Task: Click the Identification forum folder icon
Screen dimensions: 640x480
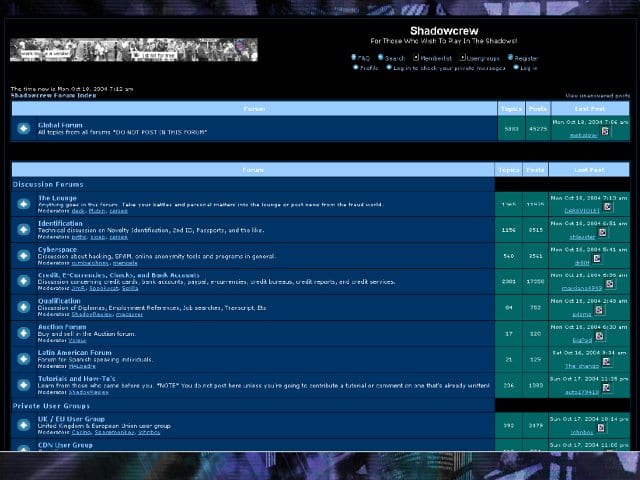Action: click(x=24, y=229)
